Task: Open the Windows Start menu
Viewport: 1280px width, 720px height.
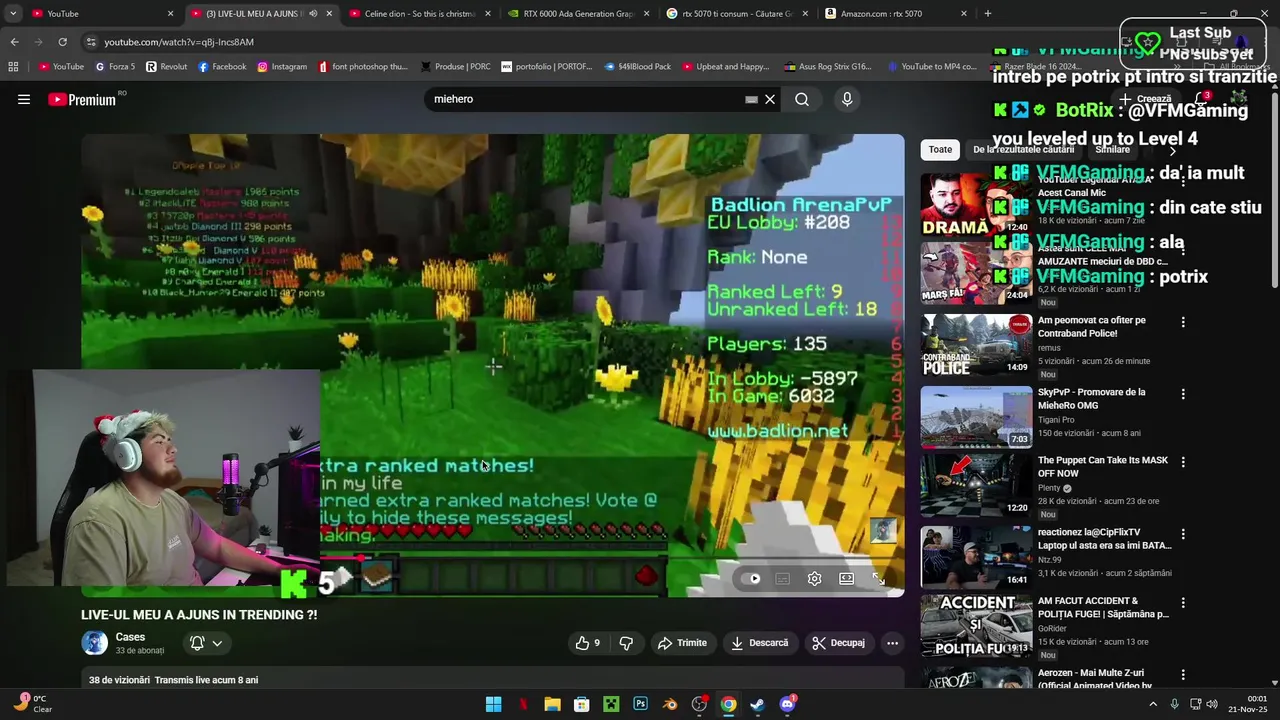Action: coord(494,705)
